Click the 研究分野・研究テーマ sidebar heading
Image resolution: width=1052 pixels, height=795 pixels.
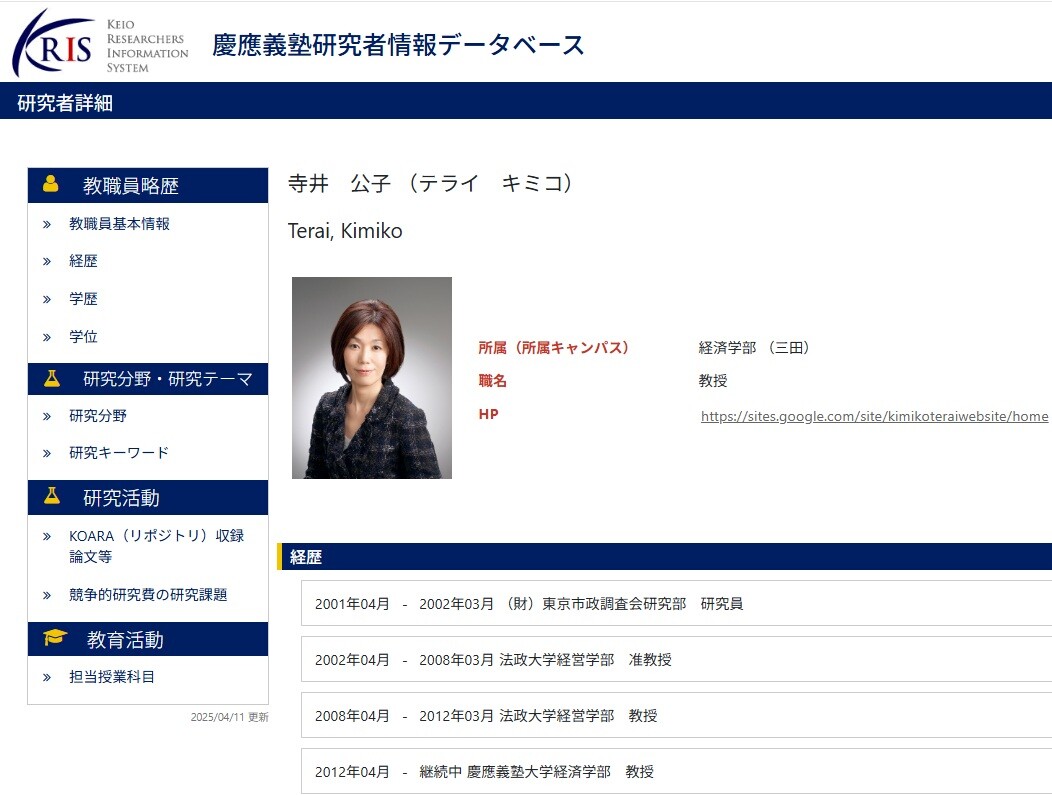[148, 379]
